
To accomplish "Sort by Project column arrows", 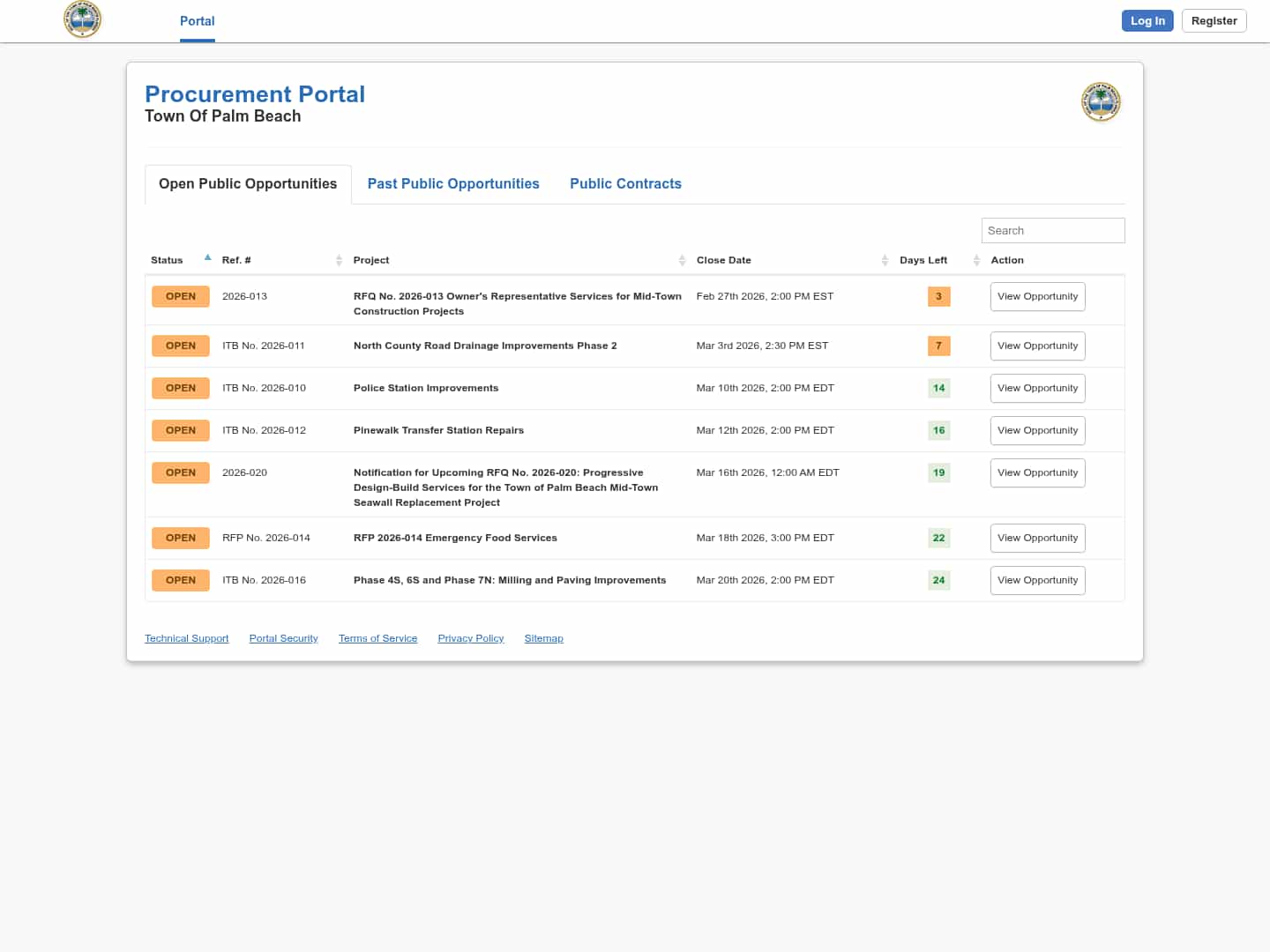I will (682, 260).
